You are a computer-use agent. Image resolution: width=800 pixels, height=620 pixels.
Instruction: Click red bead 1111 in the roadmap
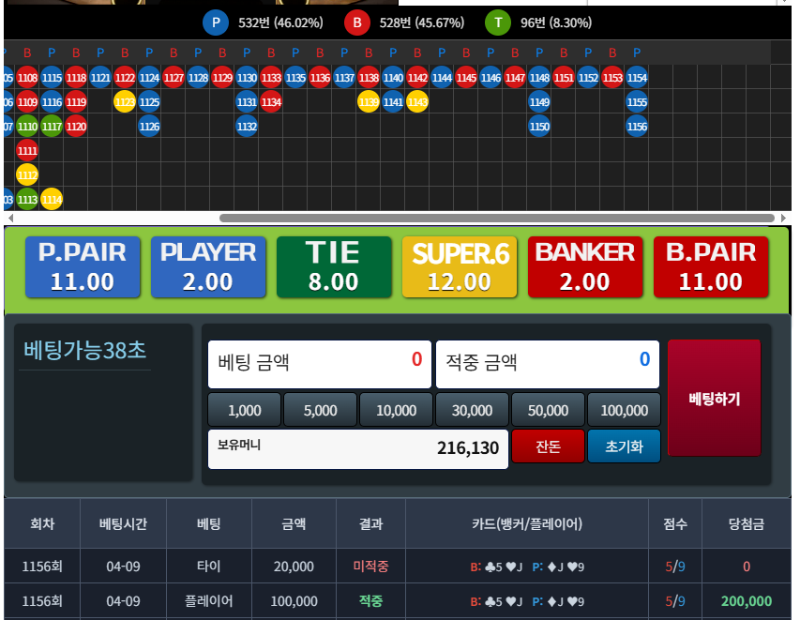click(27, 150)
